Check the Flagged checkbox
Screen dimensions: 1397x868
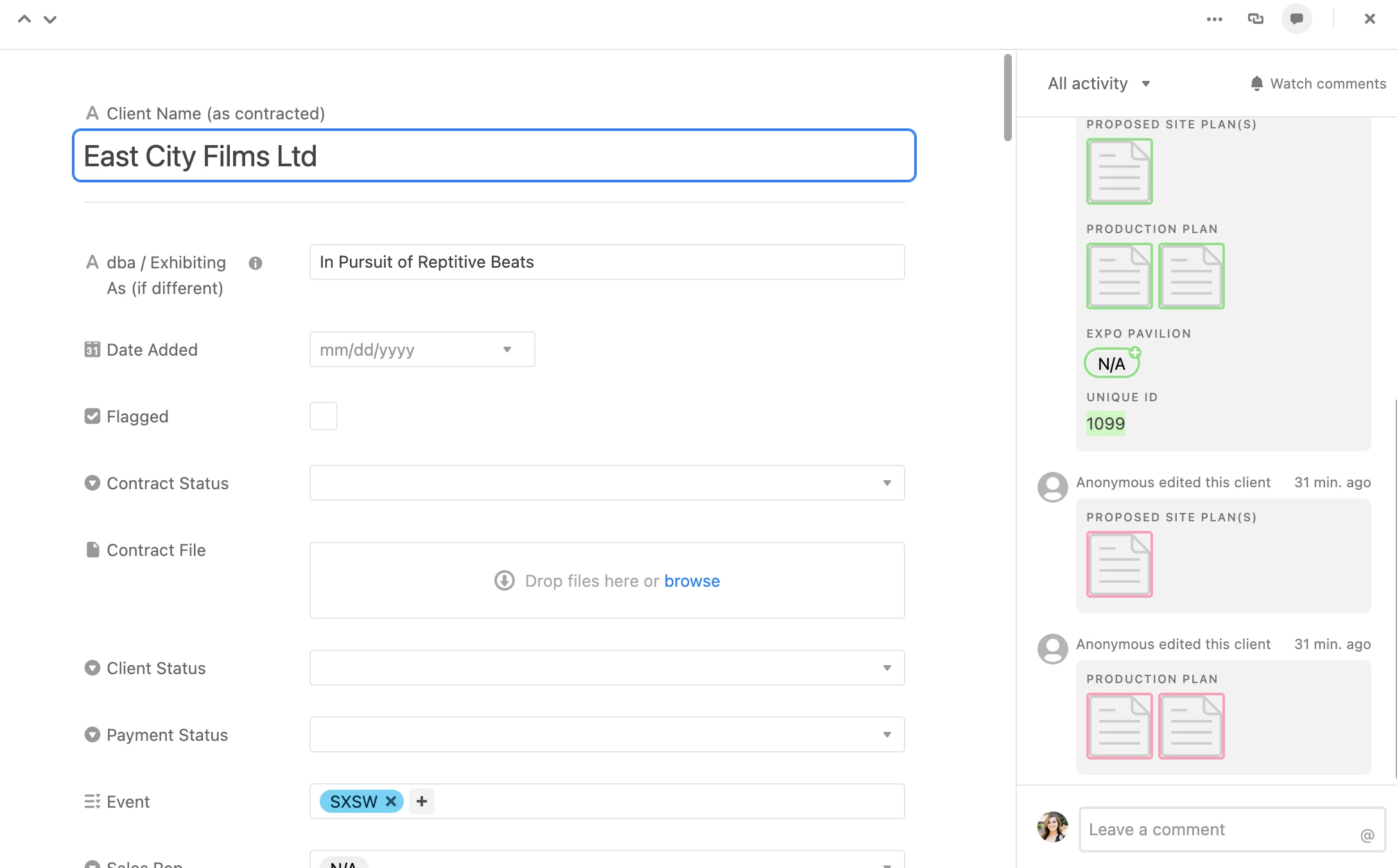(324, 416)
